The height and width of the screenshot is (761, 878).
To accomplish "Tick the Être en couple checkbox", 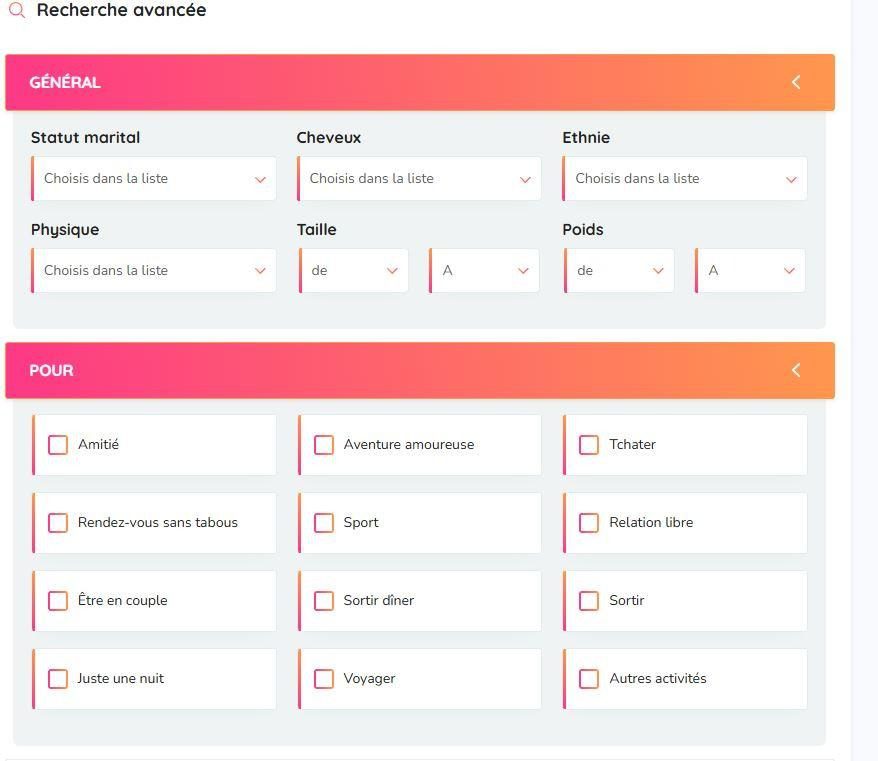I will pos(58,601).
